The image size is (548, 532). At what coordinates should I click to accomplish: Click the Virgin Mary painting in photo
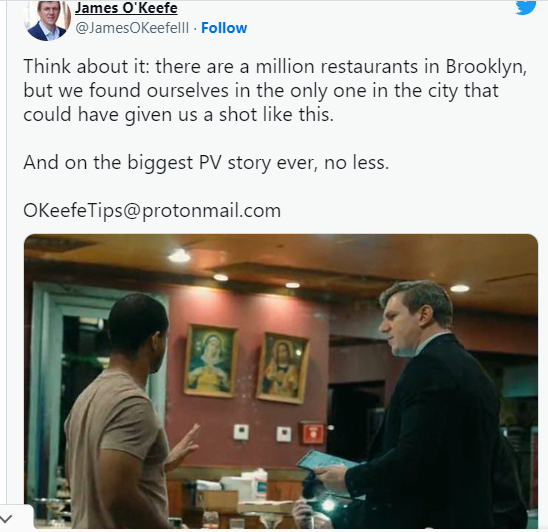211,361
